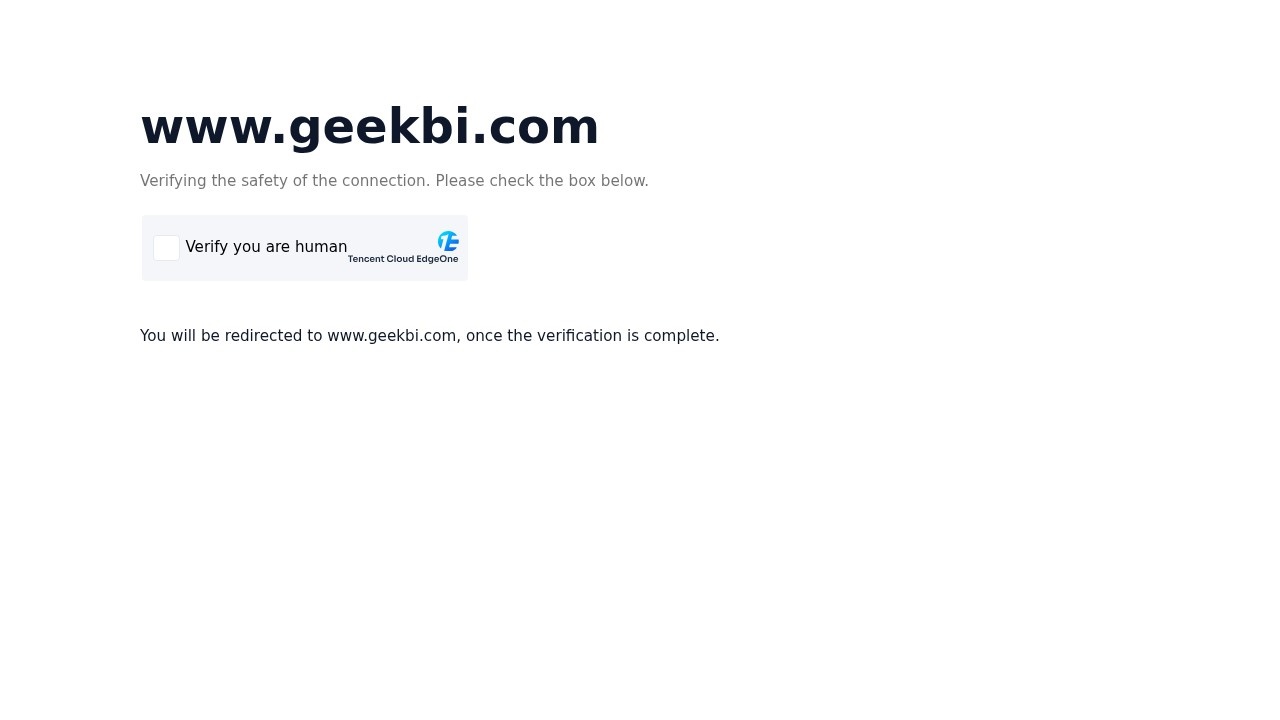Click the word 'Verify' beside the checkbox

(x=207, y=247)
